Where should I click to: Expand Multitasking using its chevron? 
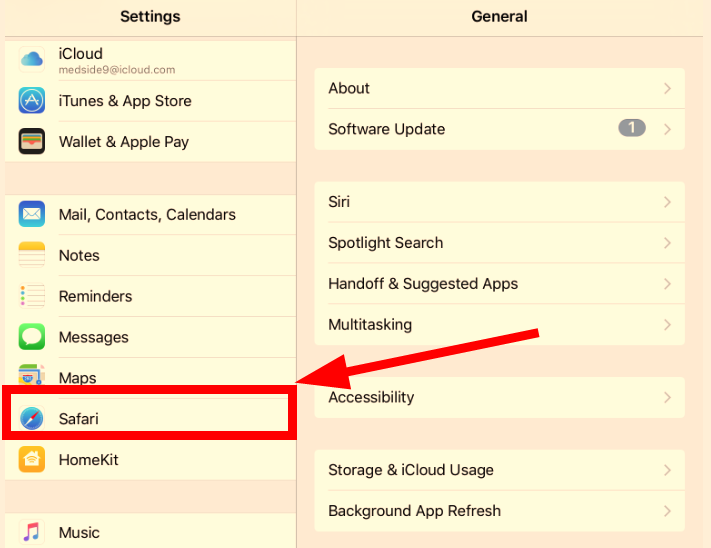(667, 325)
